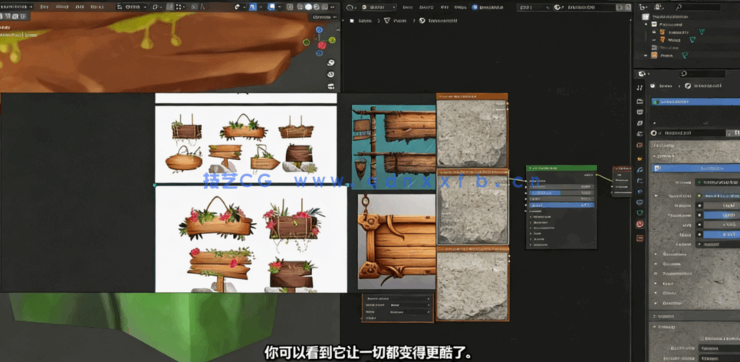Switch viewport to material preview shading
740x362 pixels.
[316, 7]
